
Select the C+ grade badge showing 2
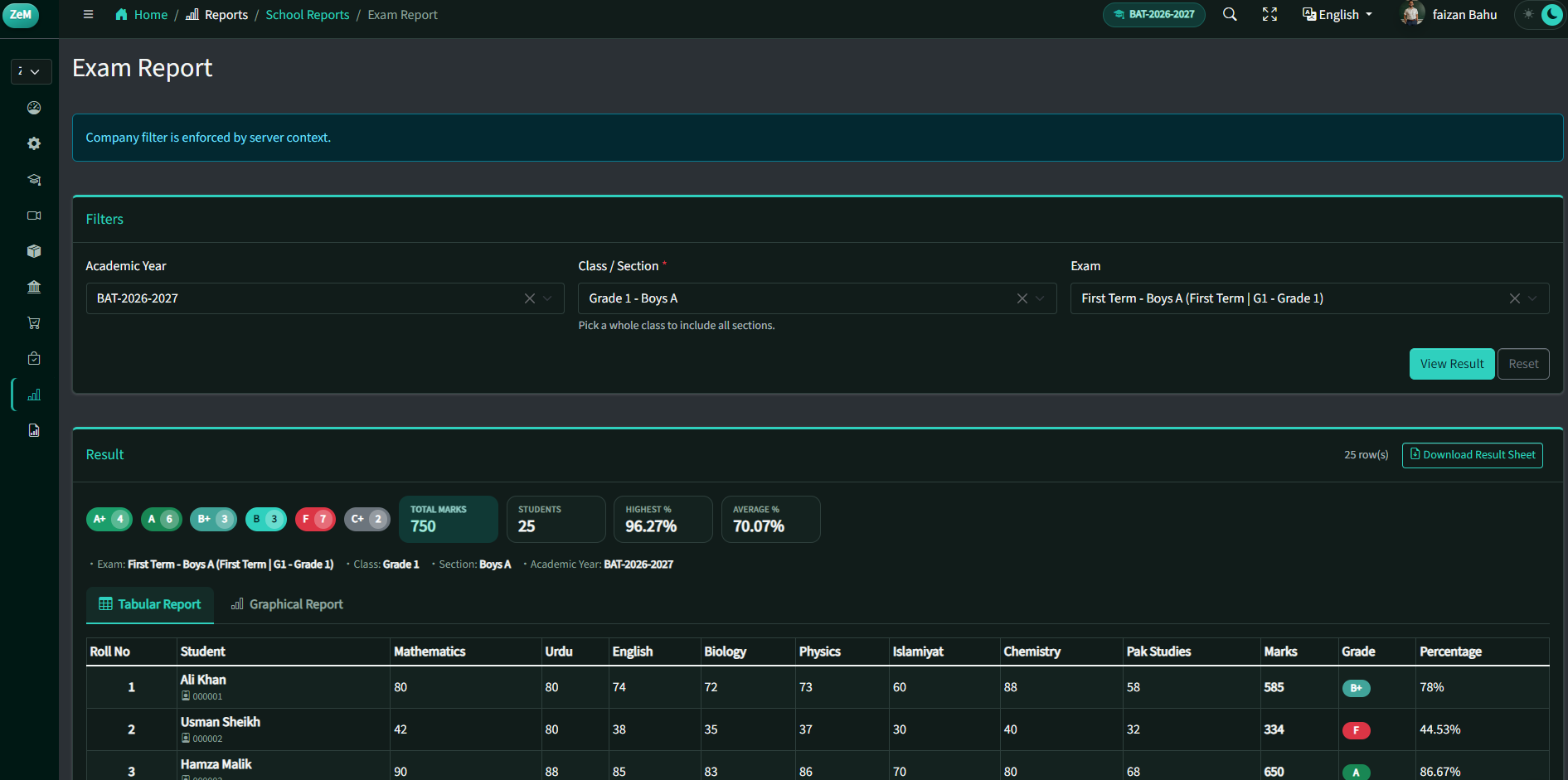[x=367, y=519]
